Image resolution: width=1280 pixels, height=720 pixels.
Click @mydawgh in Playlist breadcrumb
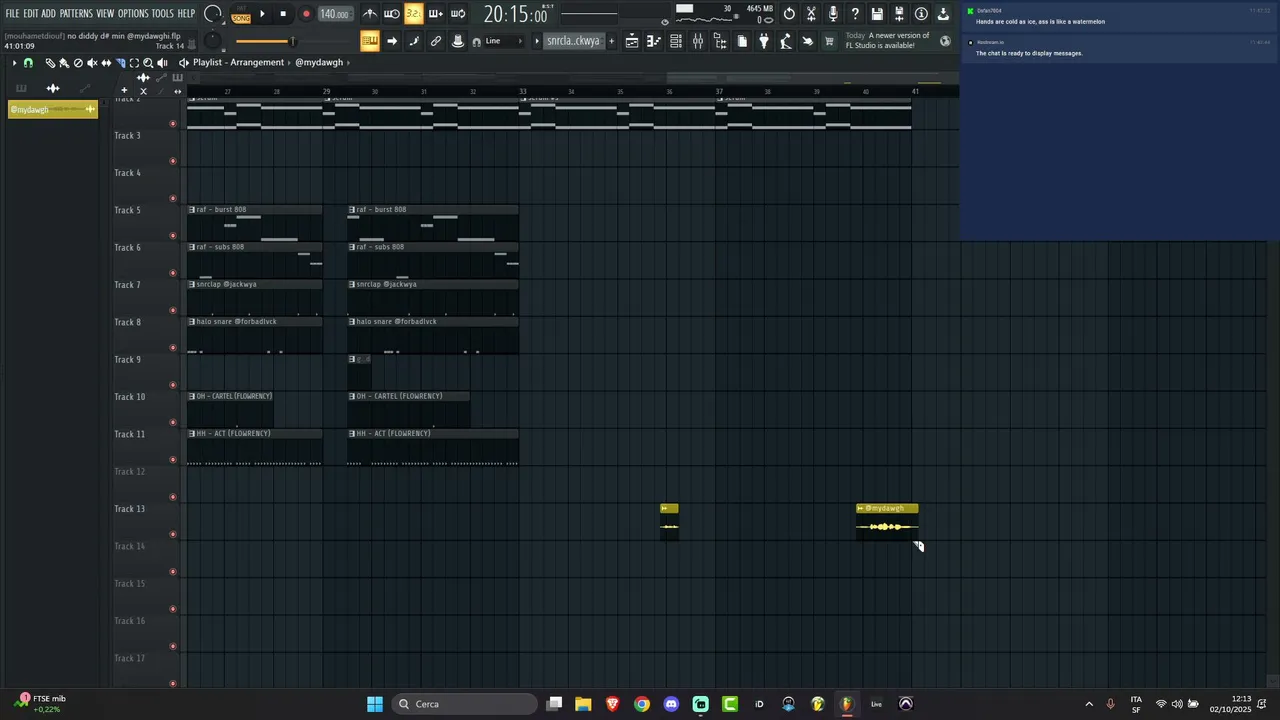pos(319,62)
